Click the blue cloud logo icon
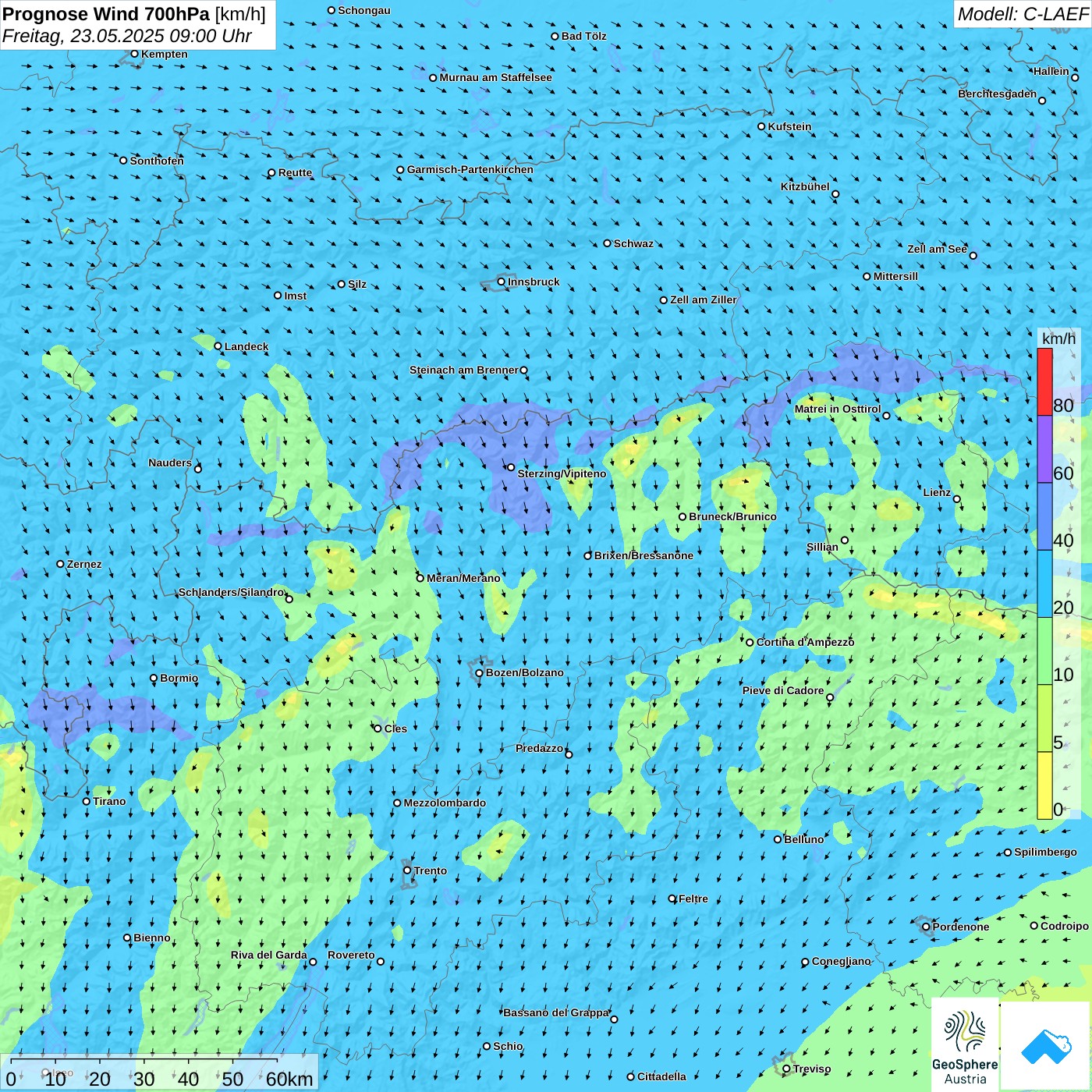1092x1092 pixels. [x=1045, y=1046]
